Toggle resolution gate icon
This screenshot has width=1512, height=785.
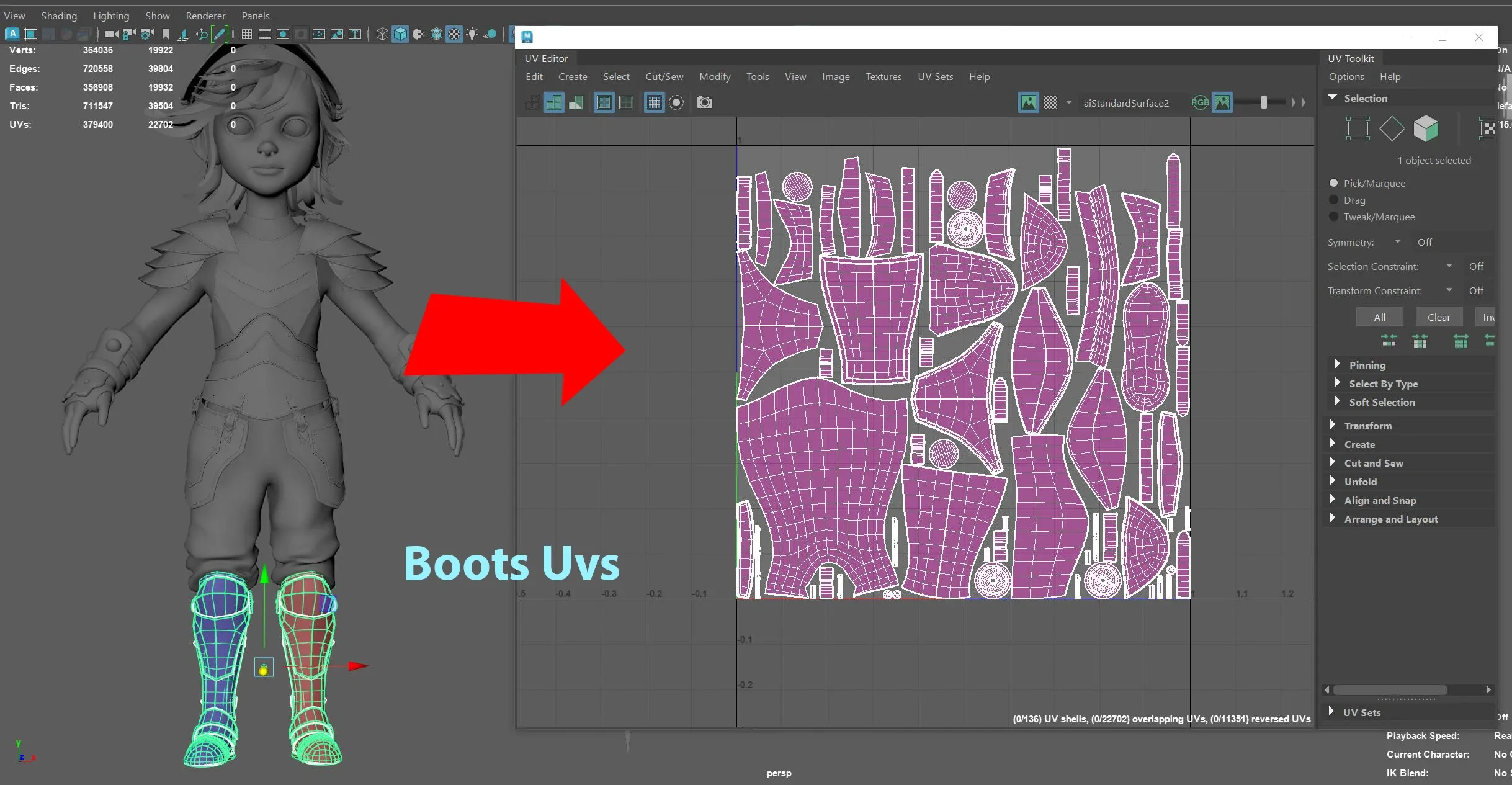pos(283,34)
